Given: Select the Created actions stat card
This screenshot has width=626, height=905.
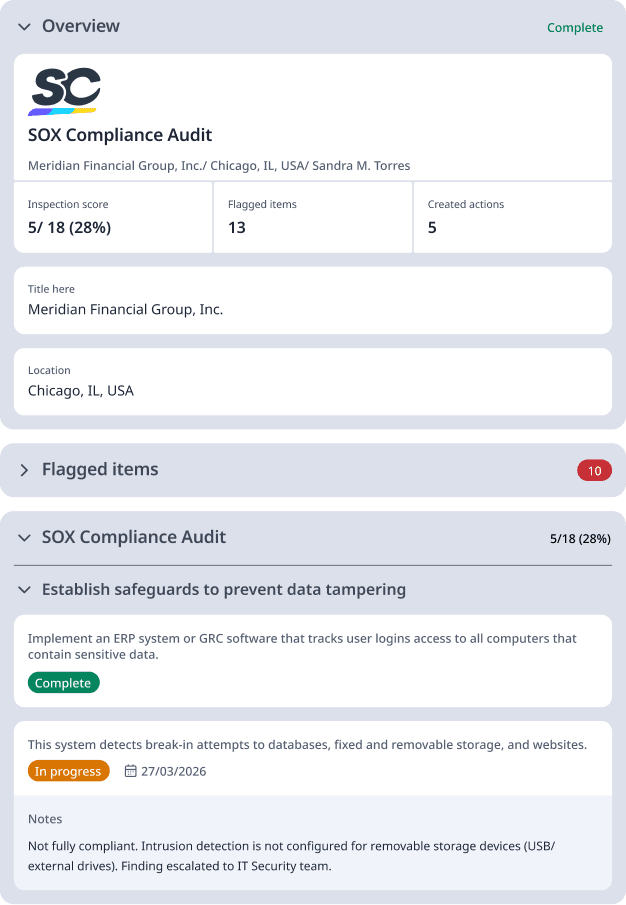Looking at the screenshot, I should tap(512, 217).
